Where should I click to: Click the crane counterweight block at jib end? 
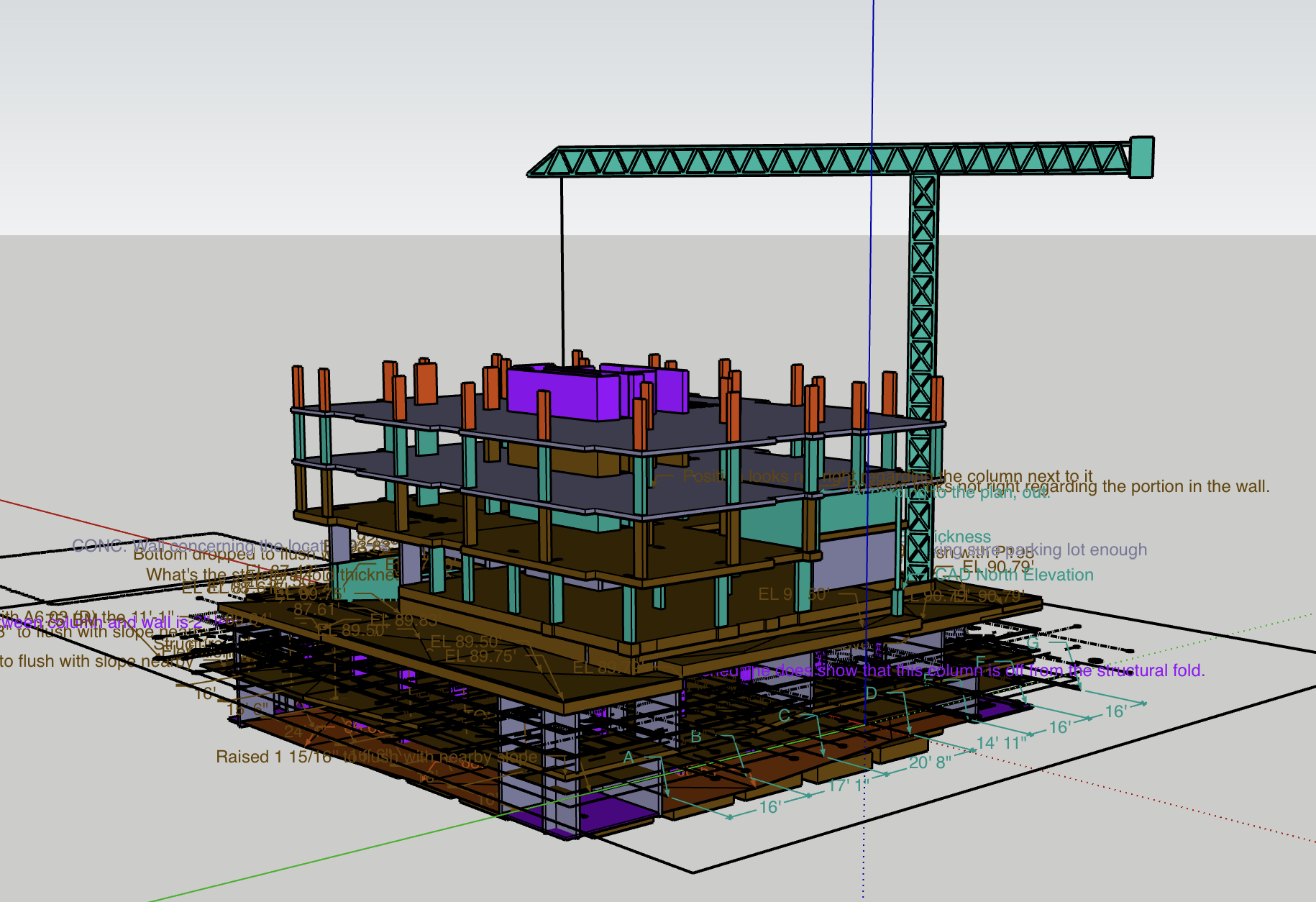tap(1143, 158)
